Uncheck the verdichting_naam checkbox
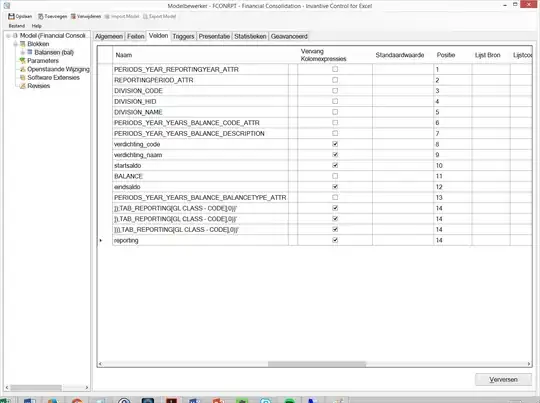Screen dimensions: 540x403 click(335, 155)
